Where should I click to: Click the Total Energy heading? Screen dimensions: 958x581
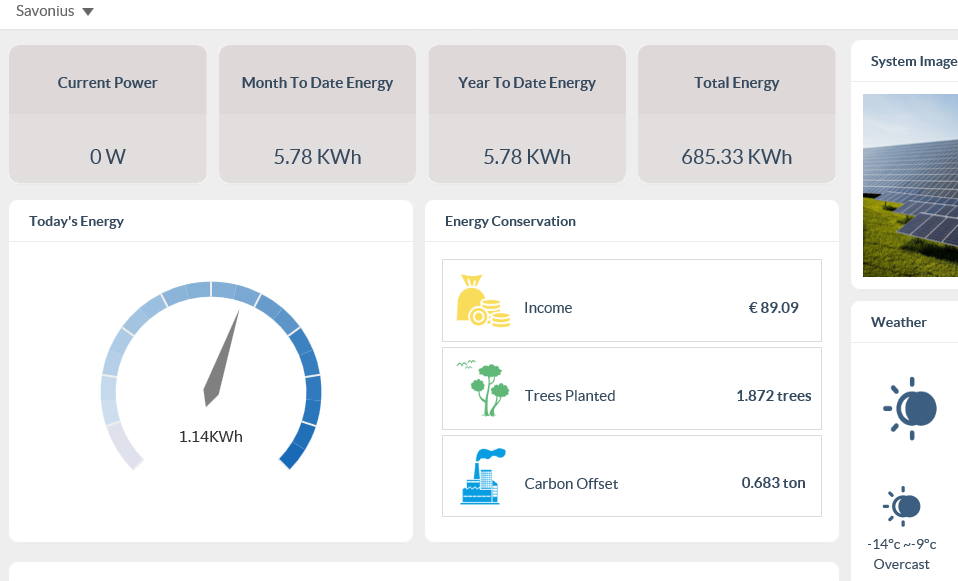[737, 83]
